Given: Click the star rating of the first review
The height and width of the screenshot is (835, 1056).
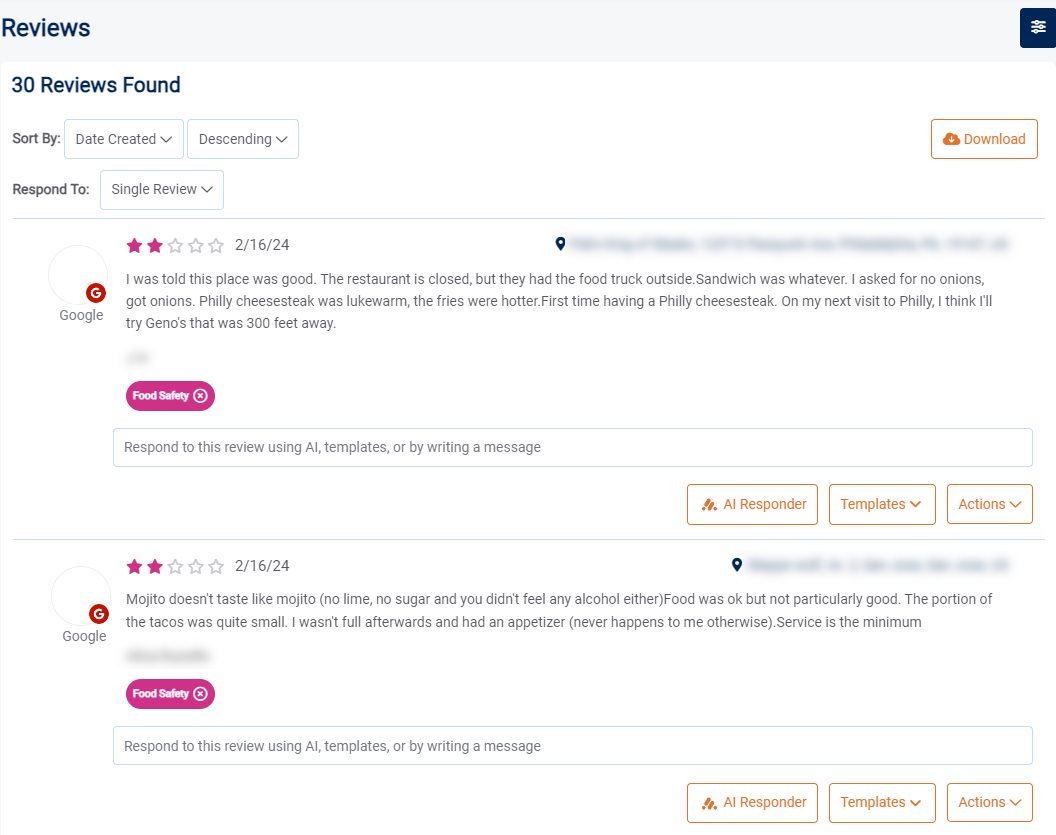Looking at the screenshot, I should 175,245.
